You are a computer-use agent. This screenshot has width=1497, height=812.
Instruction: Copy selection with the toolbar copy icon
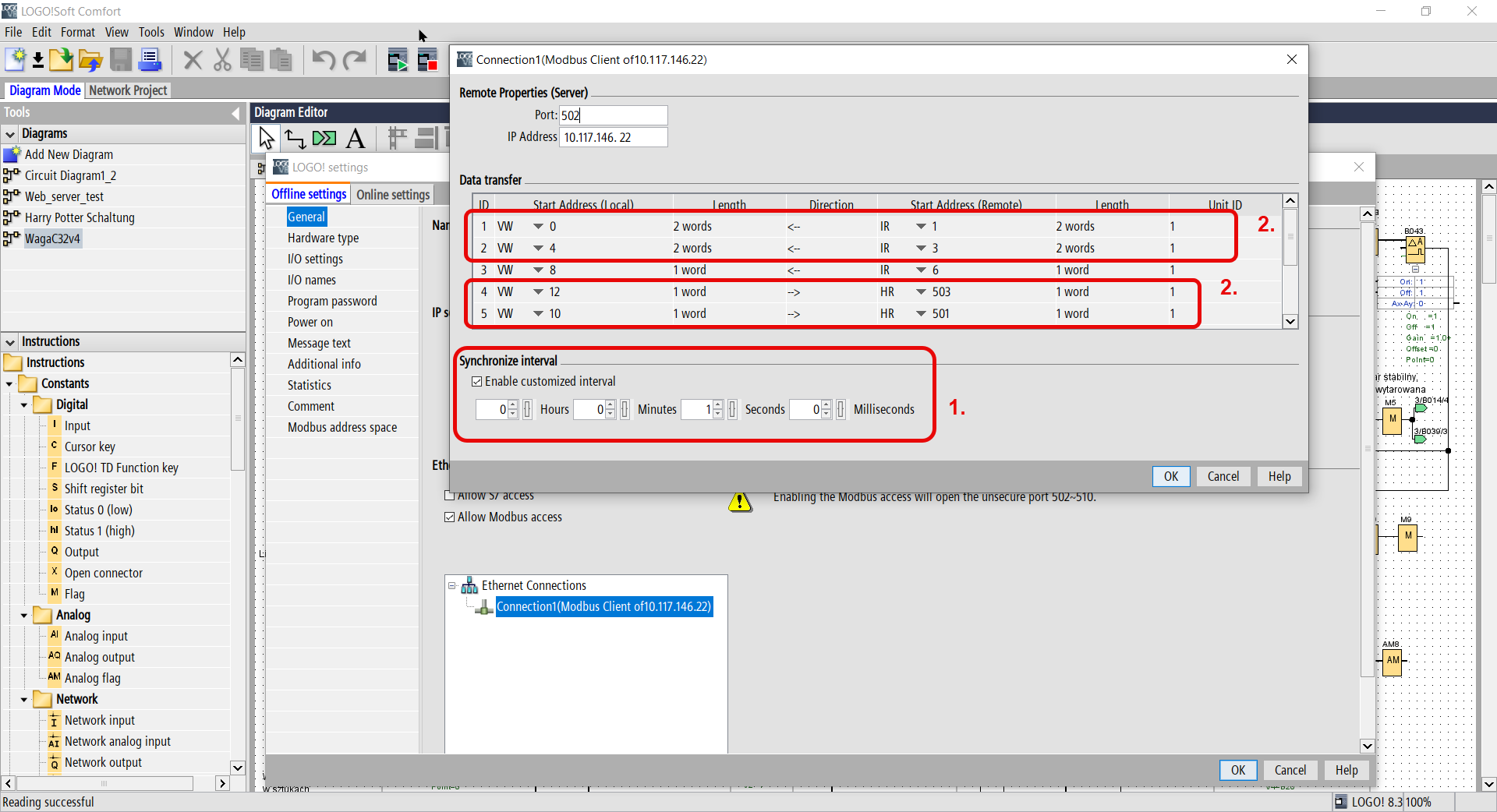point(251,60)
